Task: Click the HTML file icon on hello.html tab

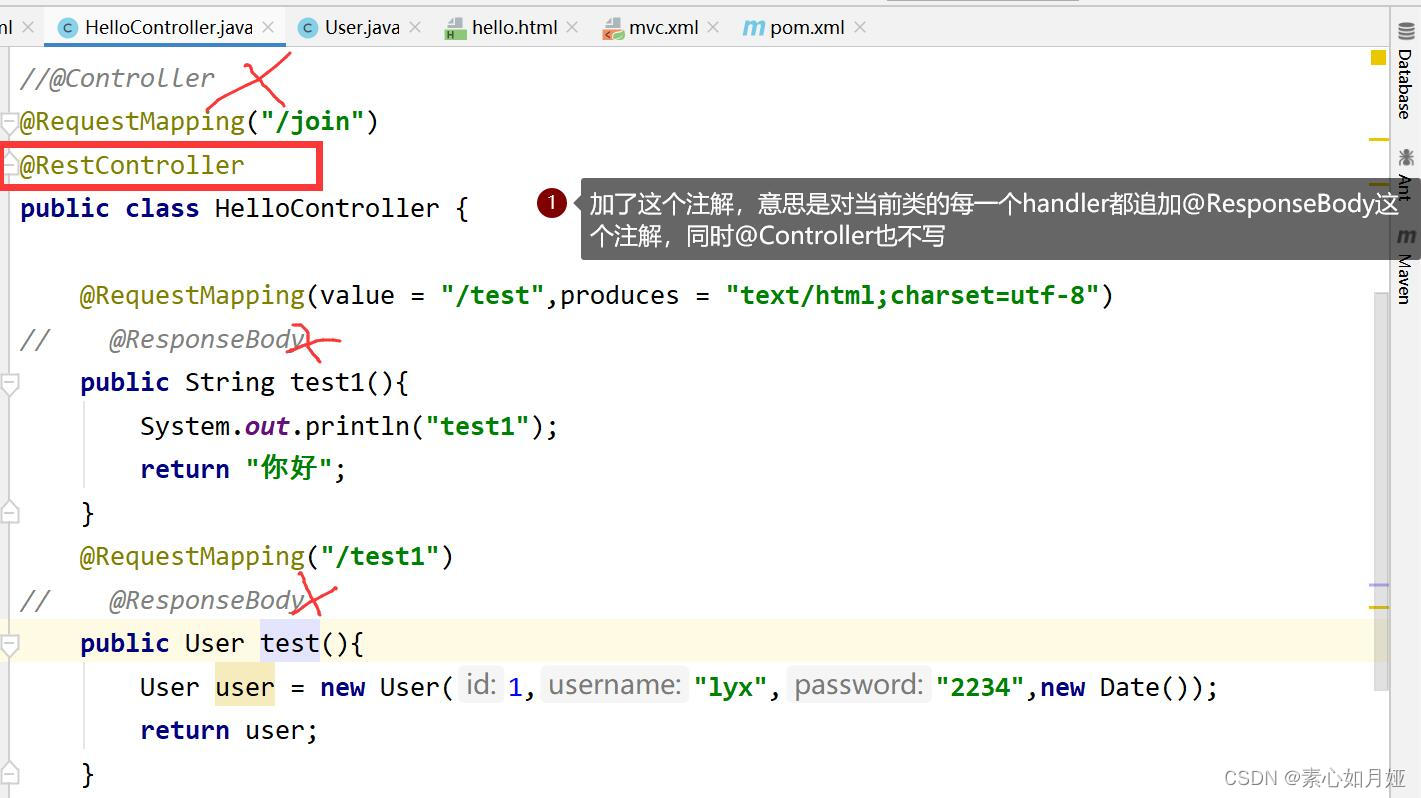Action: [455, 28]
